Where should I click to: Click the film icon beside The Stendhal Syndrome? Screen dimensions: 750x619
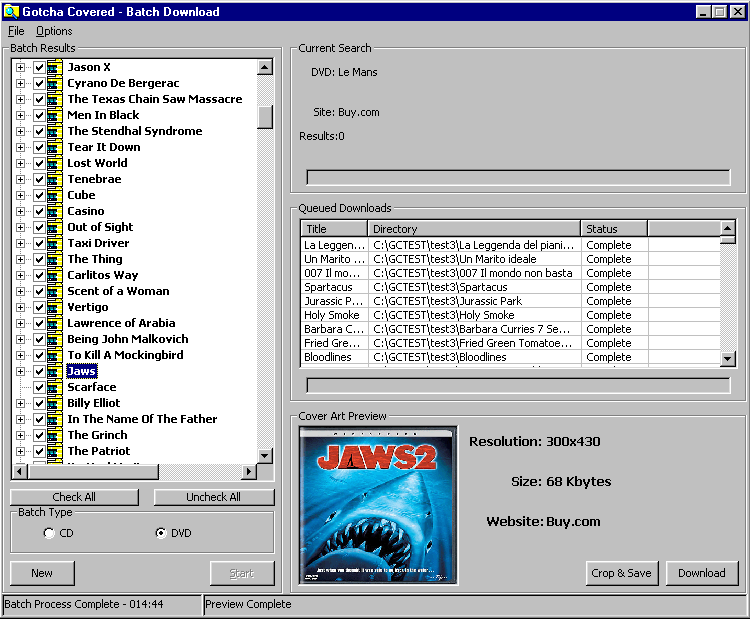(55, 131)
